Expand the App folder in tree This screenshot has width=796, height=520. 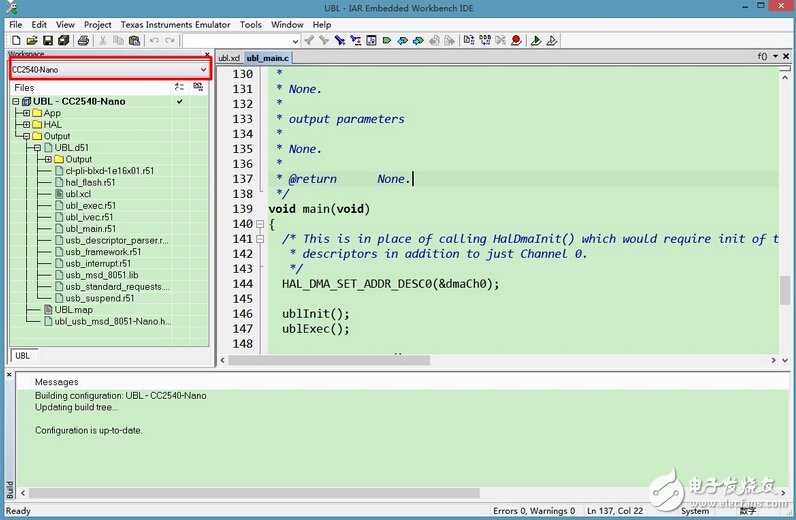[x=26, y=113]
